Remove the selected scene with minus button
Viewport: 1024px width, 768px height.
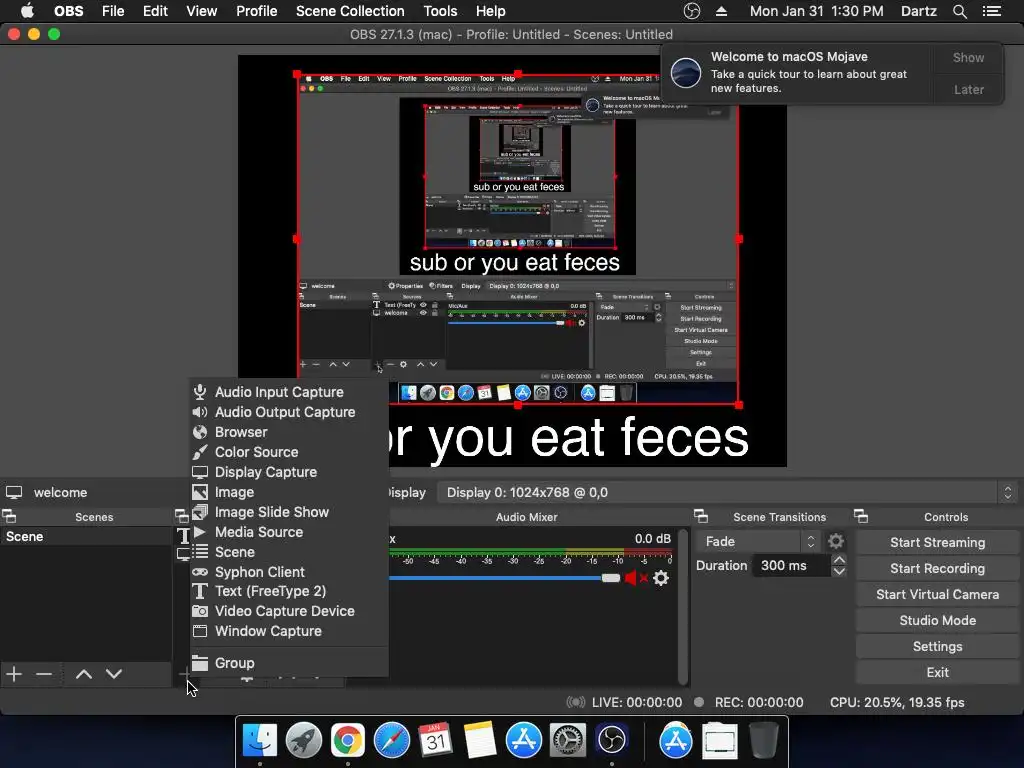(44, 674)
